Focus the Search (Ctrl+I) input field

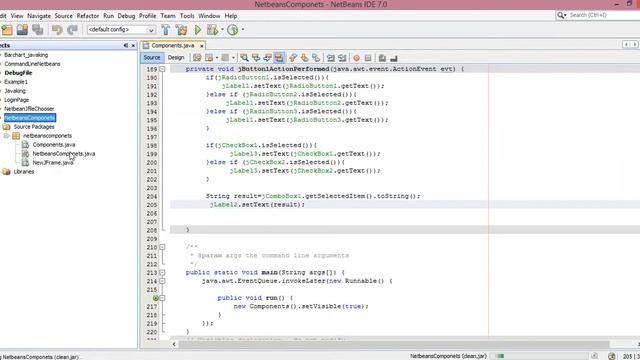[x=604, y=15]
